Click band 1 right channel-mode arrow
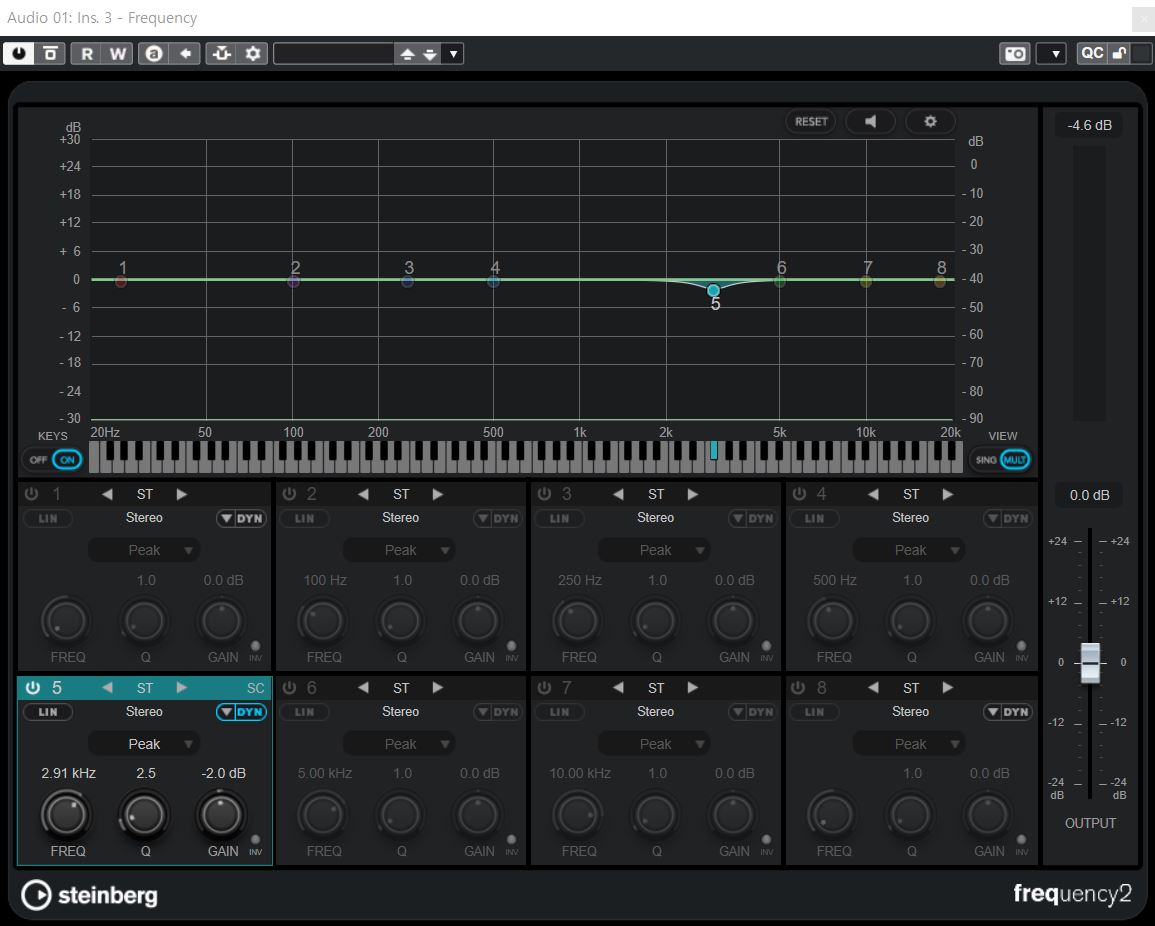 (181, 494)
